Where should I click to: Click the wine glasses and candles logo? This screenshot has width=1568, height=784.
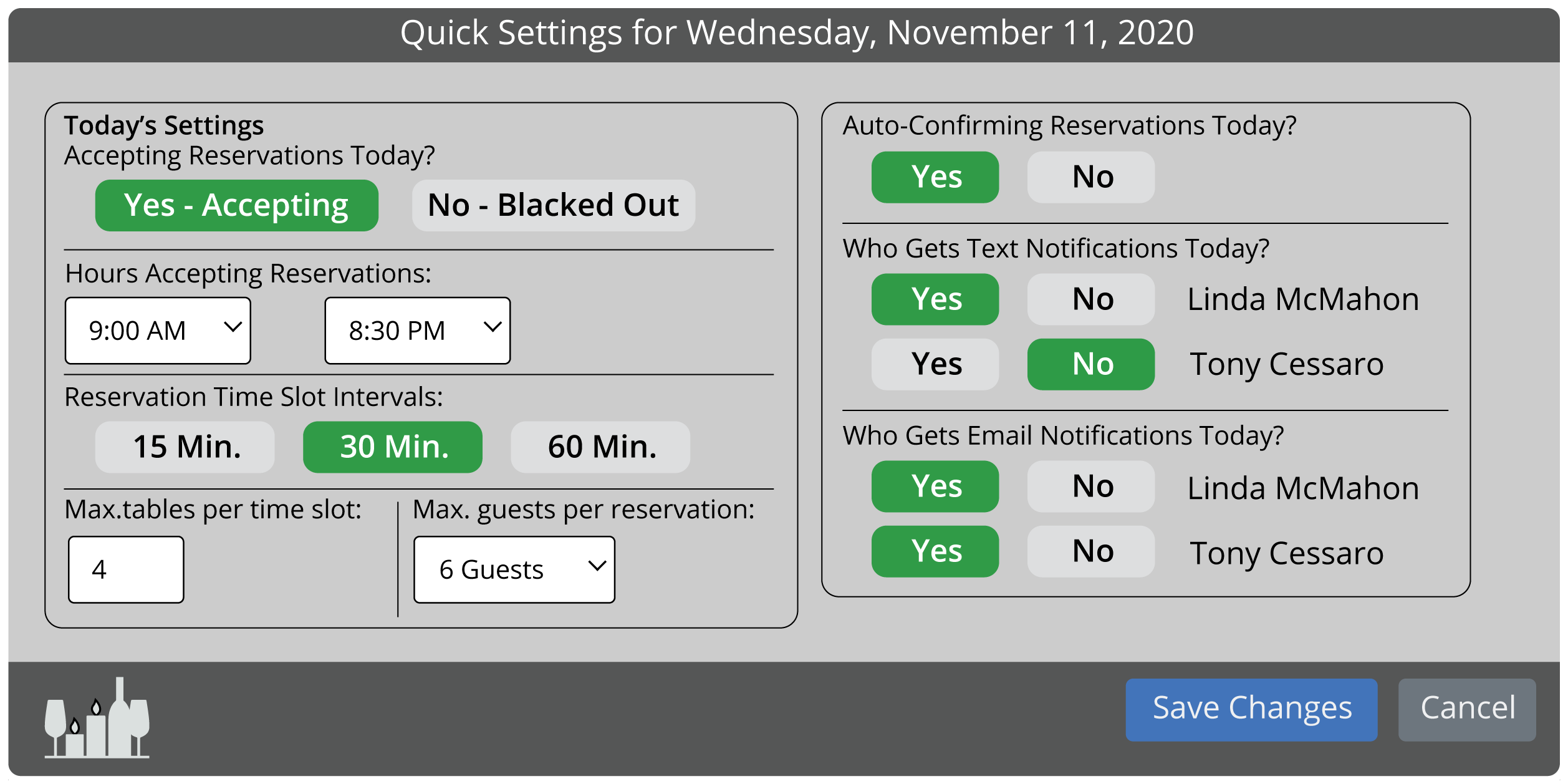coord(97,719)
